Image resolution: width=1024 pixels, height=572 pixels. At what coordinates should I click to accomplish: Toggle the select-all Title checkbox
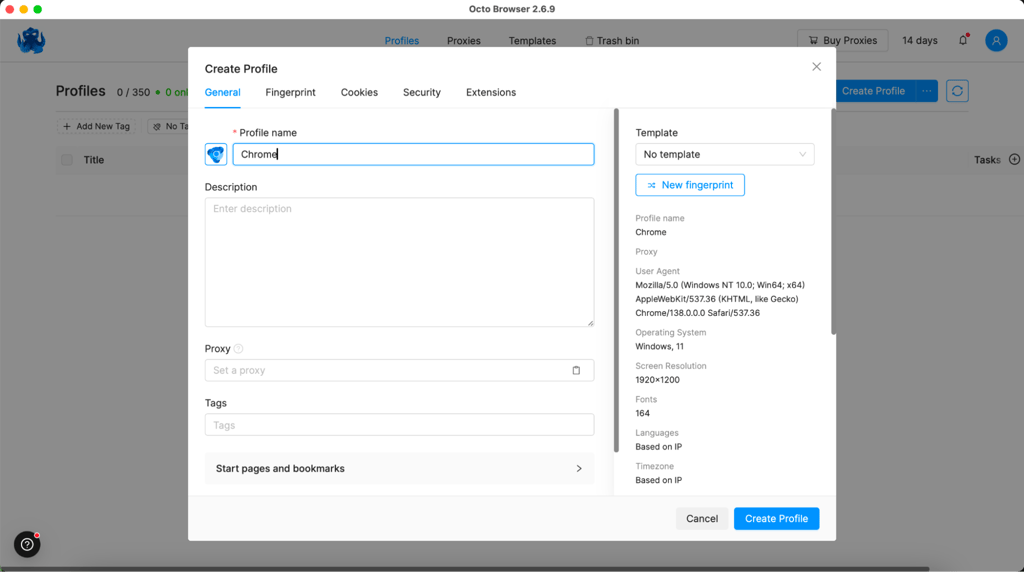67,159
